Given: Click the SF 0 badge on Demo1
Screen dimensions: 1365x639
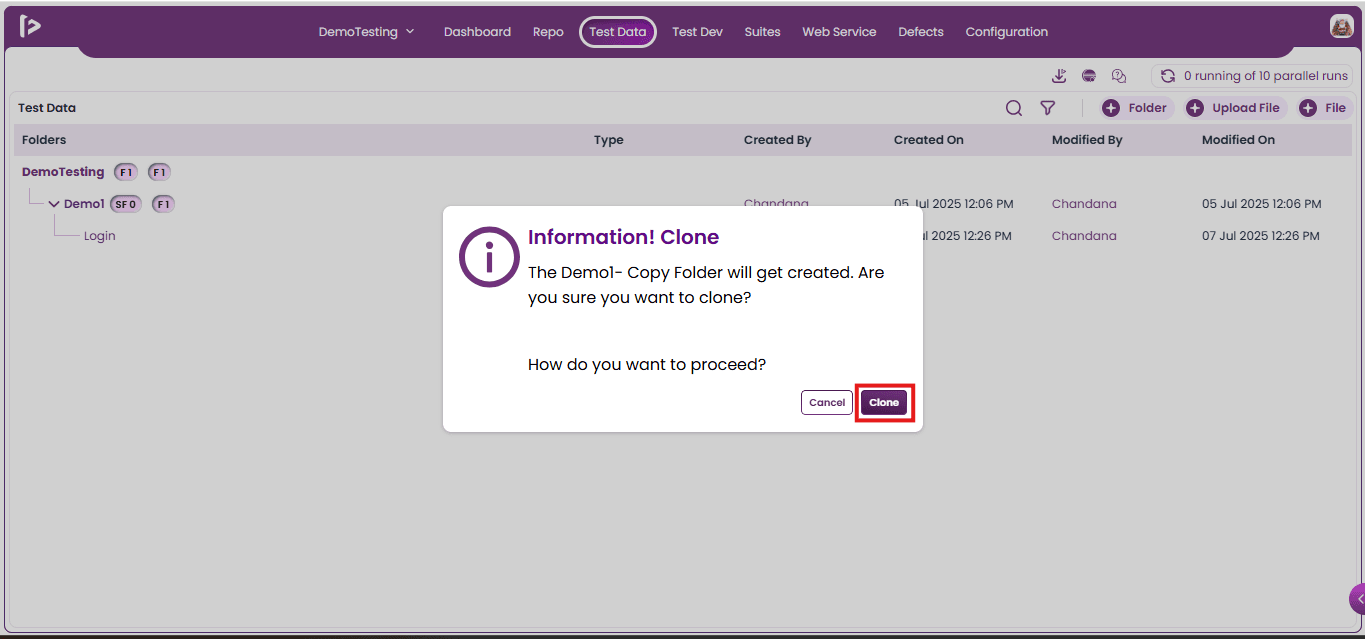Looking at the screenshot, I should [126, 204].
